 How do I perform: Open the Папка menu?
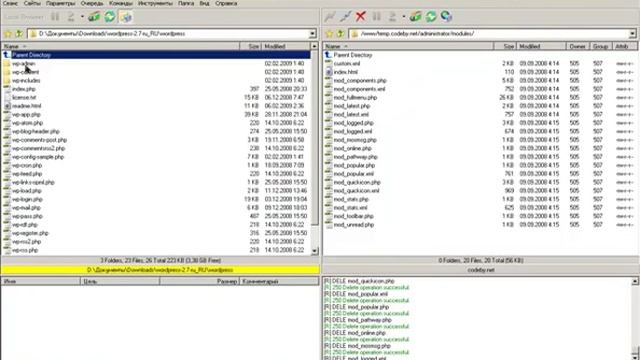pyautogui.click(x=186, y=3)
